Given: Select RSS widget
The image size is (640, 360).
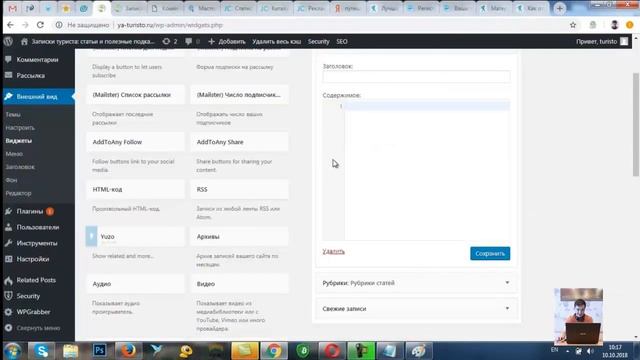Looking at the screenshot, I should tap(239, 189).
